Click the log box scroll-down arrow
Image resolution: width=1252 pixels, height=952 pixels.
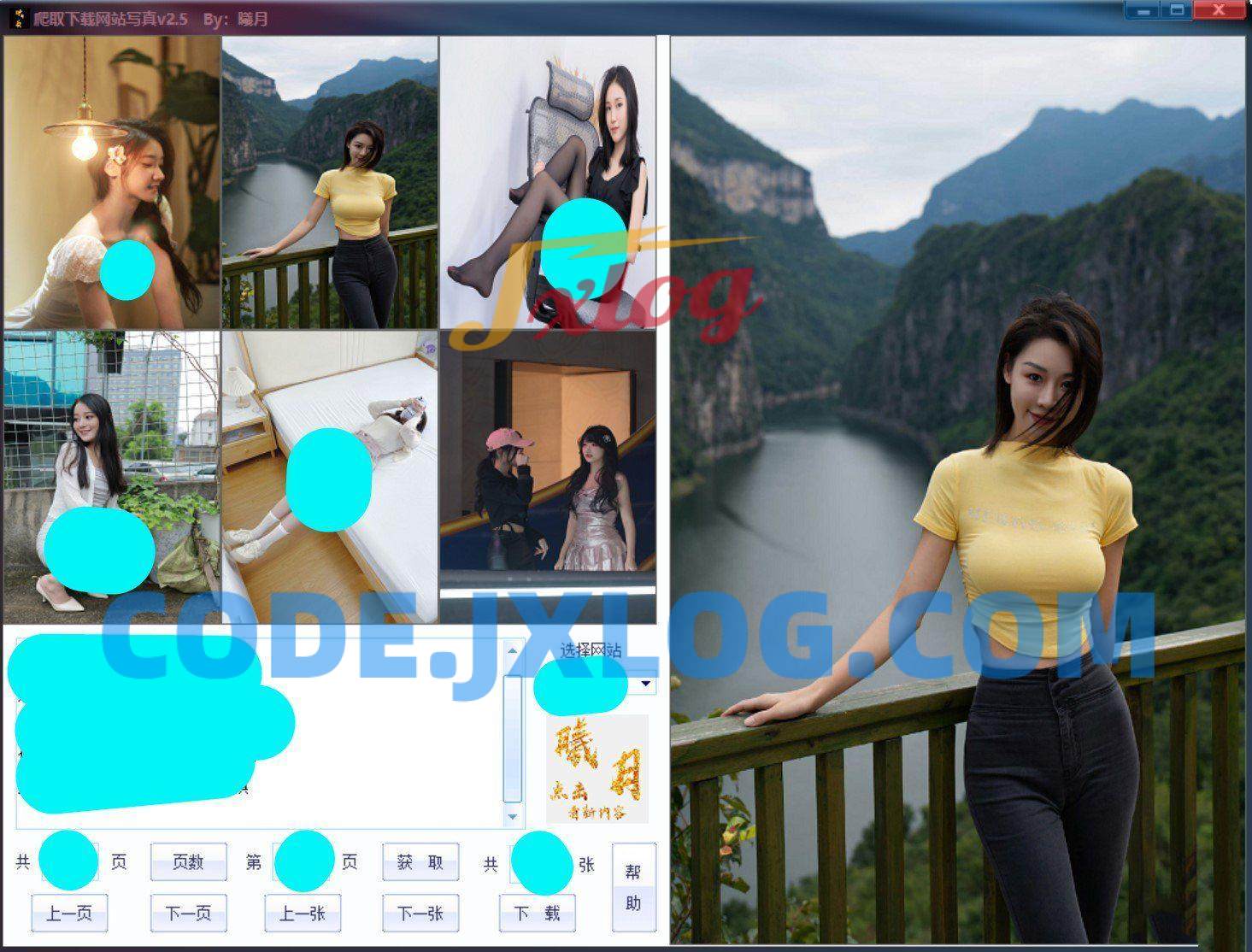click(512, 816)
